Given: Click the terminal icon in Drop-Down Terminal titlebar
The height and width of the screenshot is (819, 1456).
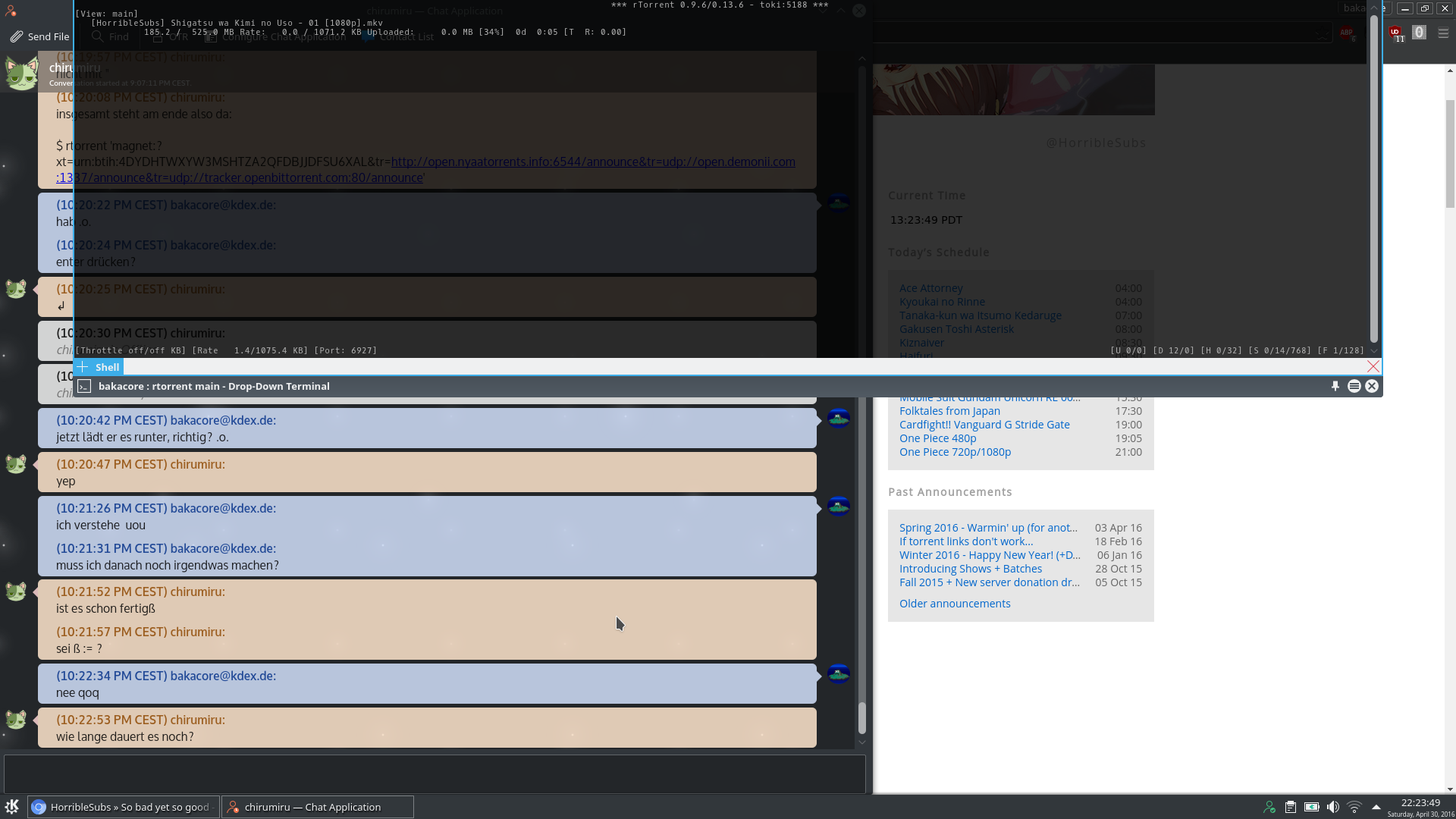Looking at the screenshot, I should 84,386.
